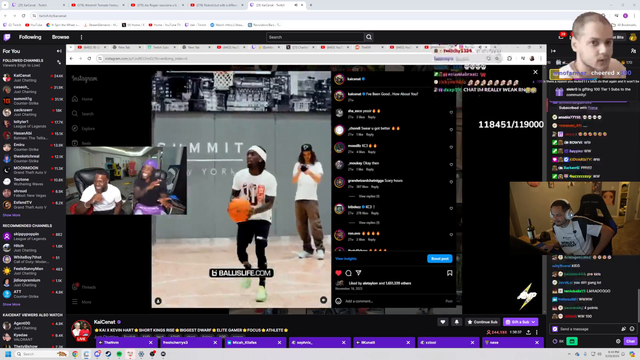
Task: Open the three-dot menu beside Browse
Action: pyautogui.click(x=81, y=37)
